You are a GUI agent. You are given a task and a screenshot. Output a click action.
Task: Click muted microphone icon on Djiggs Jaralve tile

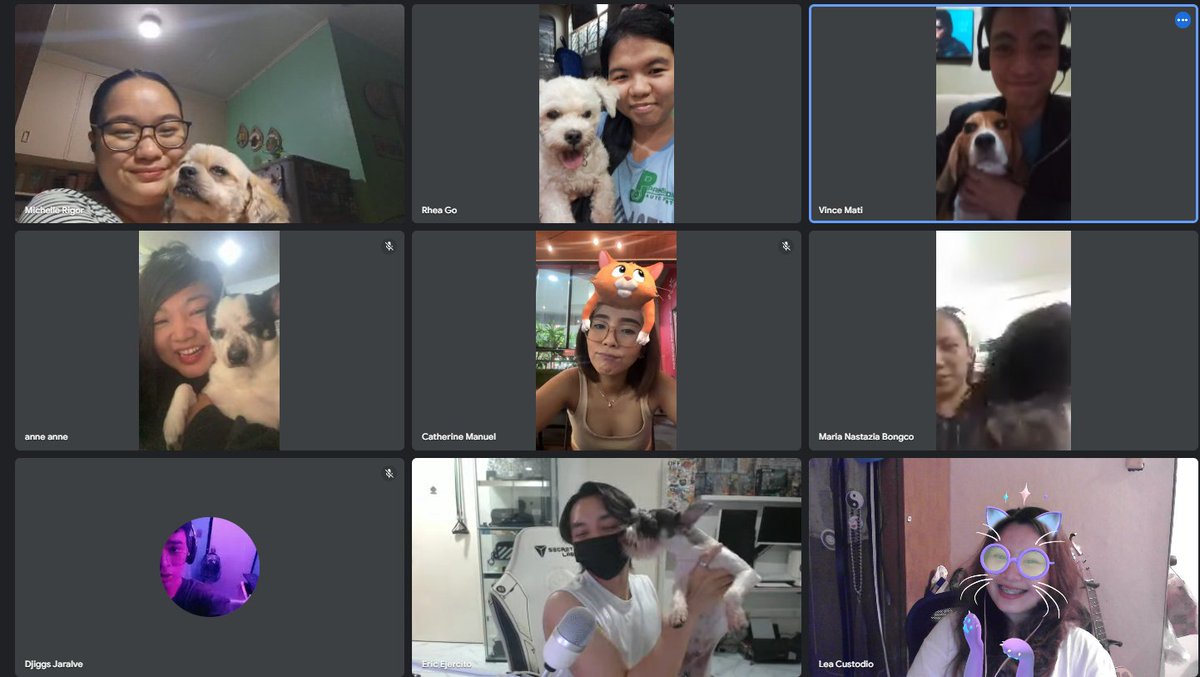[389, 473]
